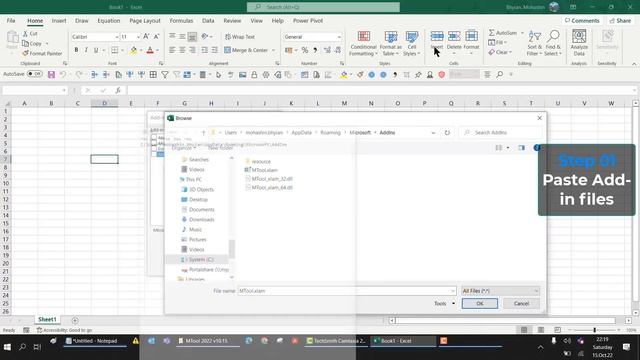
Task: Click the Delete cells icon
Action: tap(454, 37)
